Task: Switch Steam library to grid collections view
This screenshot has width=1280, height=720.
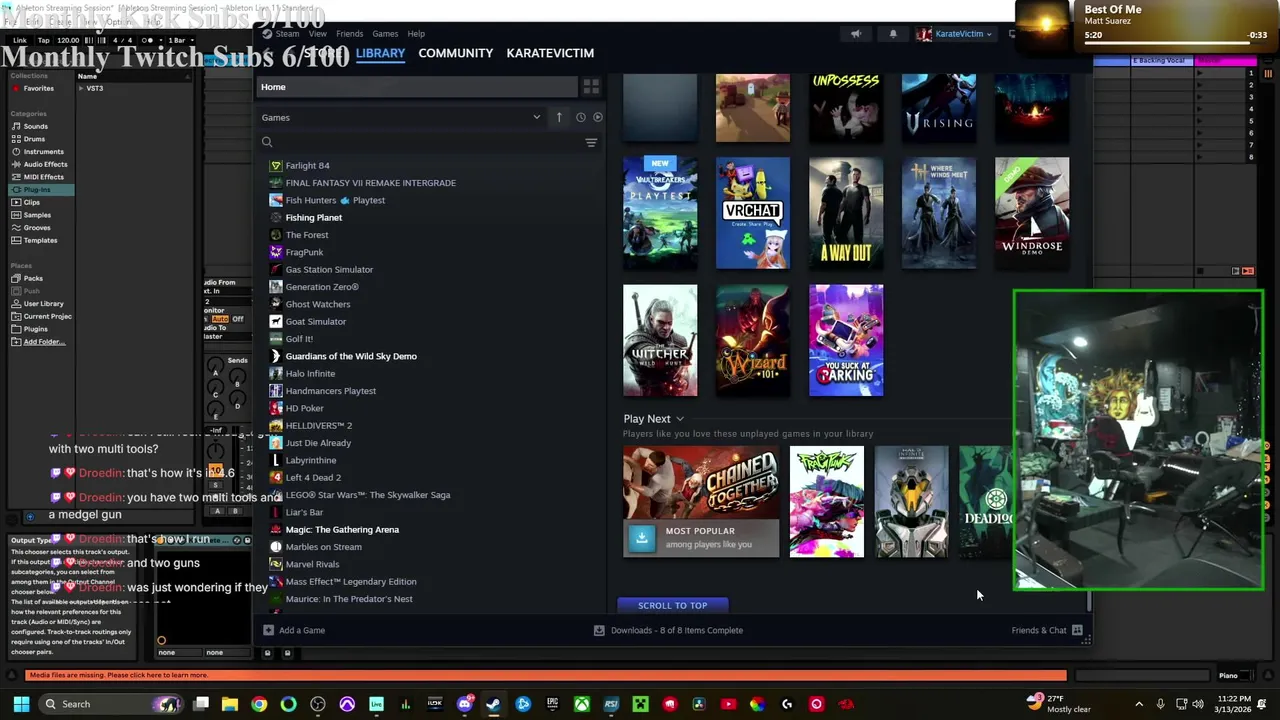Action: 591,87
